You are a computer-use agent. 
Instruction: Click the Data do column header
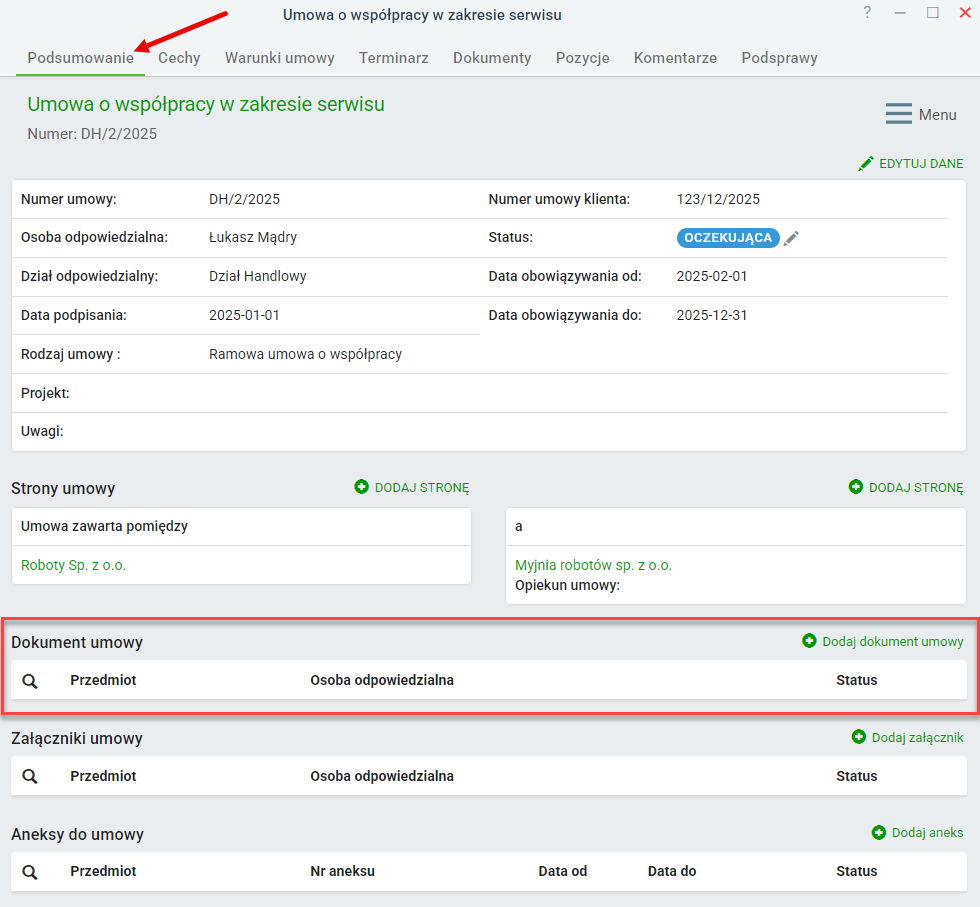pyautogui.click(x=672, y=871)
